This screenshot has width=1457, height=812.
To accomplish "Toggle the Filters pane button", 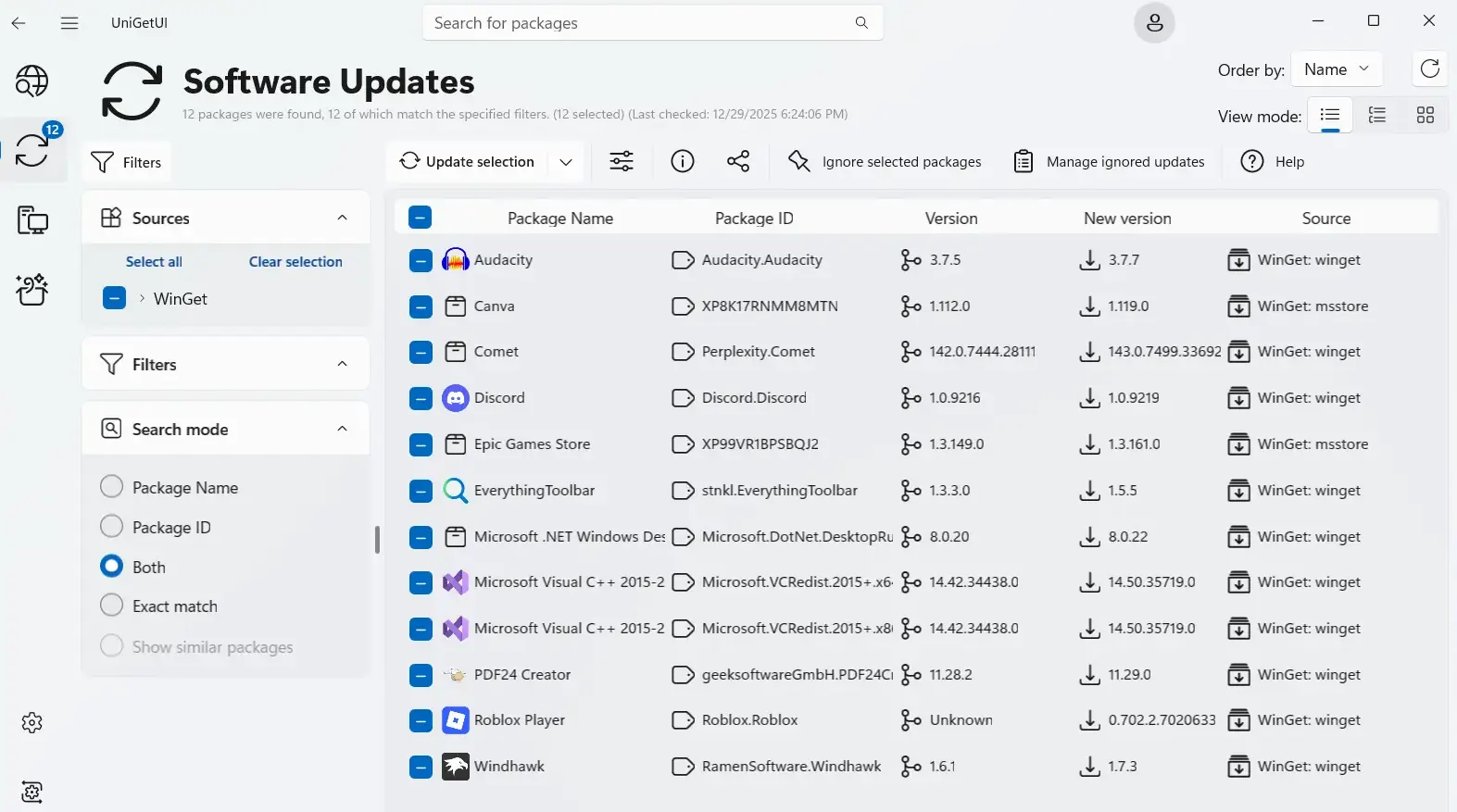I will click(x=126, y=163).
